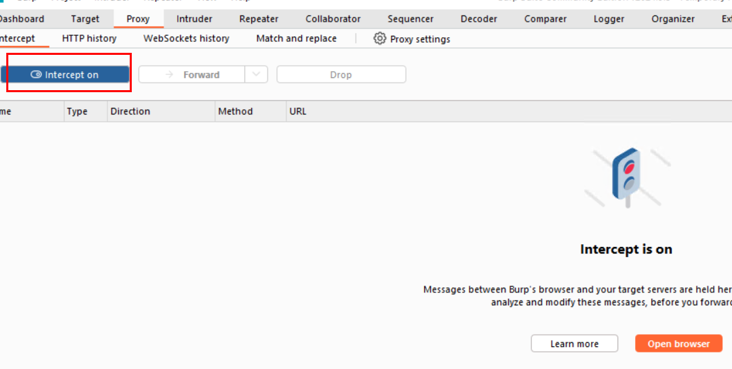
Task: Open the Dashboard tab
Action: (22, 19)
